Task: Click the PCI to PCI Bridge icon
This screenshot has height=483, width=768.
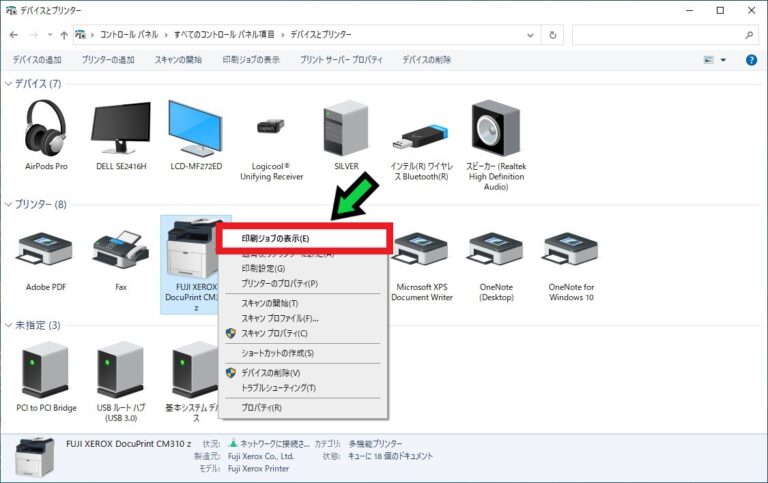Action: (46, 370)
